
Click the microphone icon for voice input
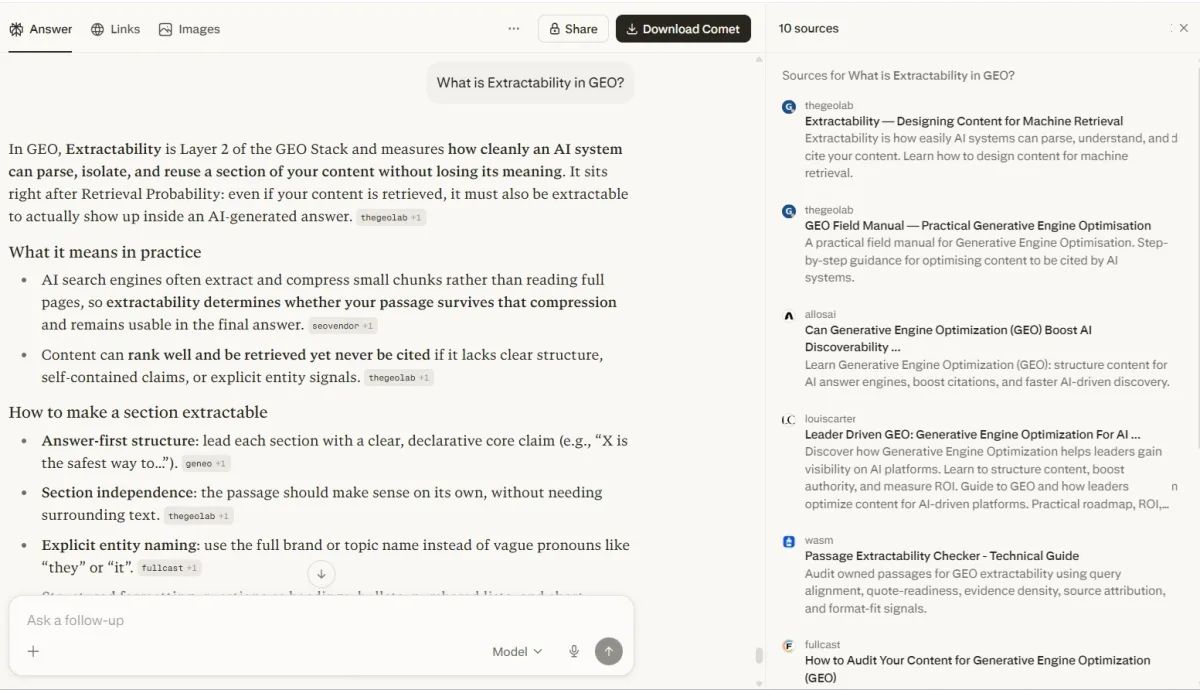(573, 650)
